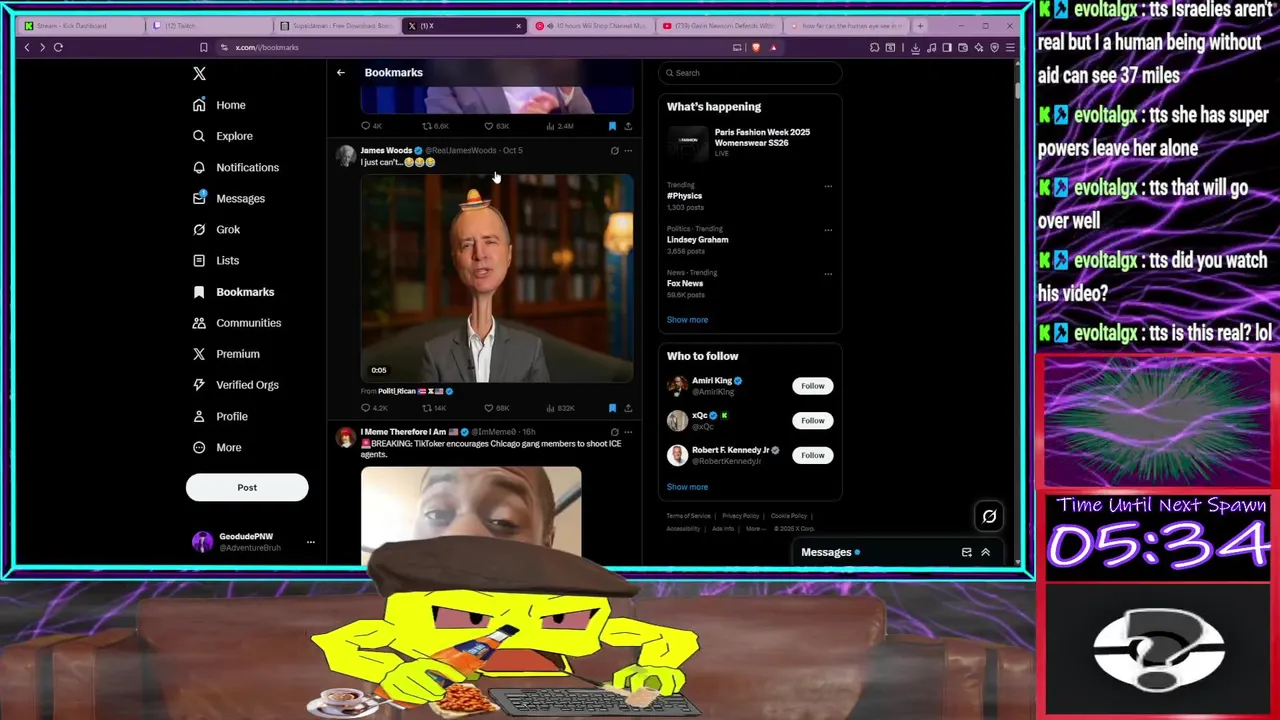Image resolution: width=1280 pixels, height=720 pixels.
Task: Click the X search field
Action: click(750, 73)
